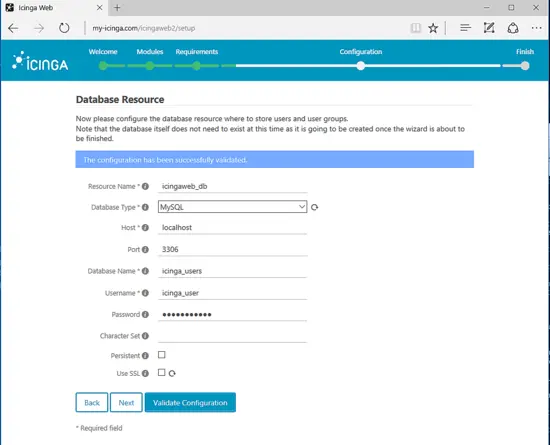The width and height of the screenshot is (550, 445).
Task: Enable the Persistent checkbox
Action: point(162,355)
